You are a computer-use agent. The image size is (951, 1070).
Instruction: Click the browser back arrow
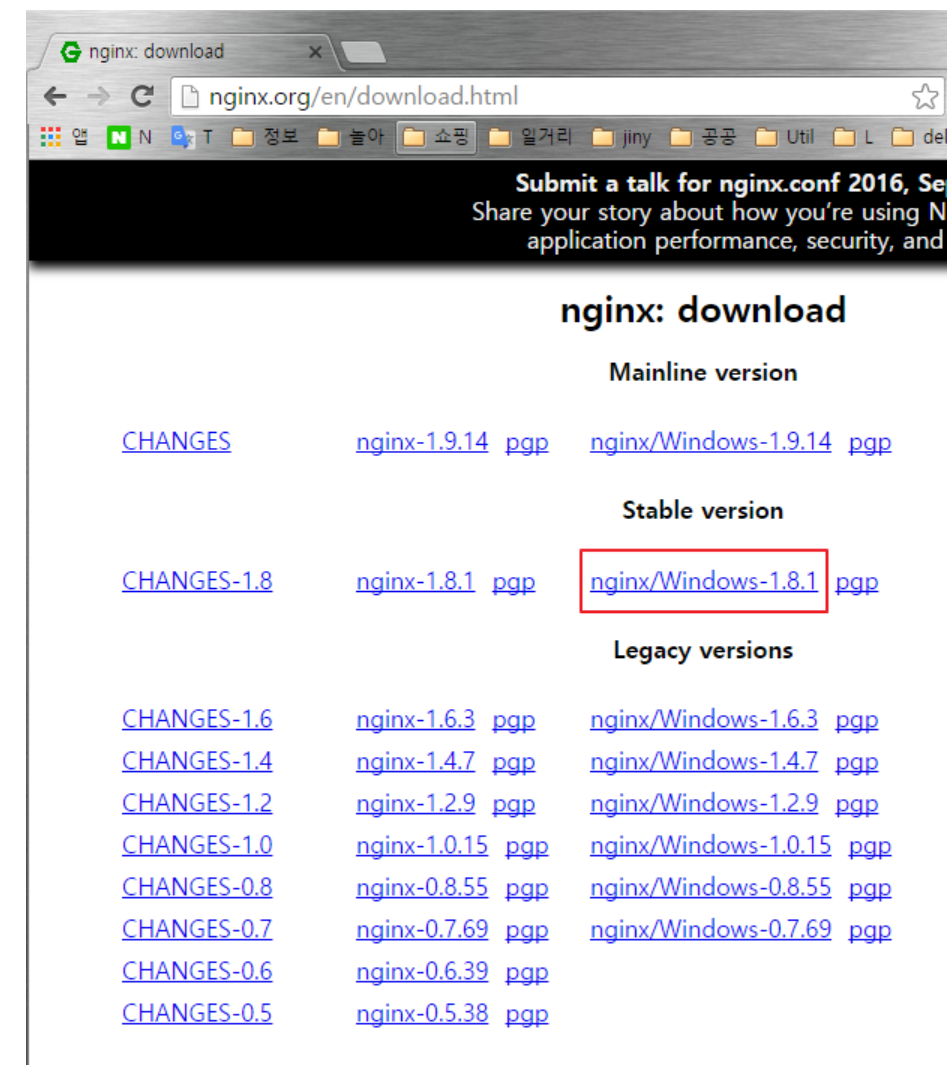click(x=55, y=96)
